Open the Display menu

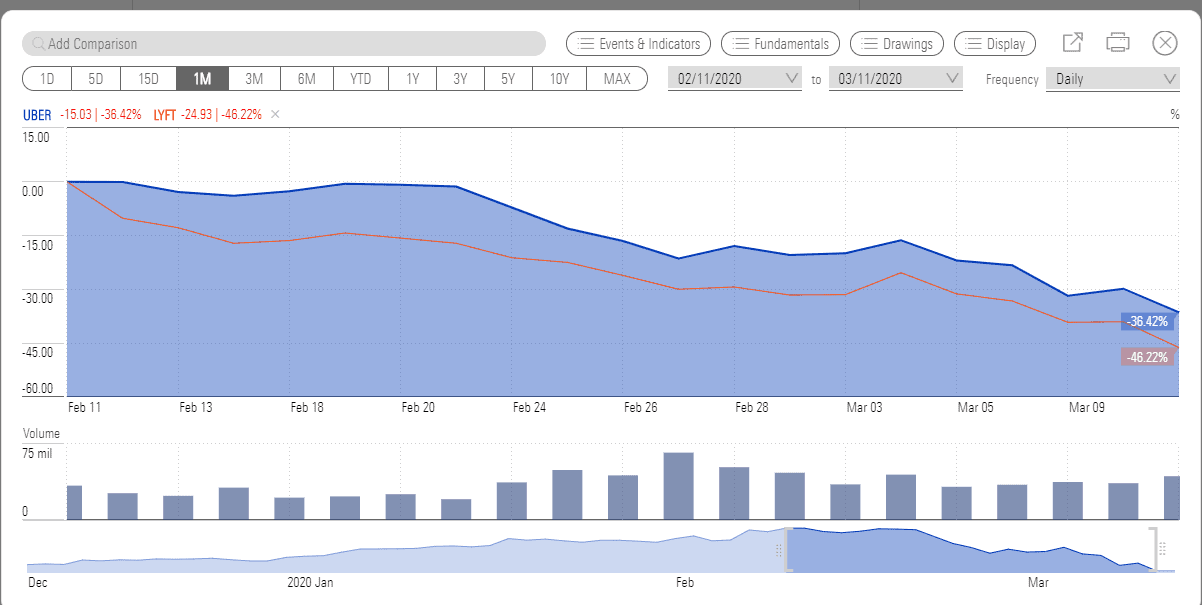[x=995, y=44]
